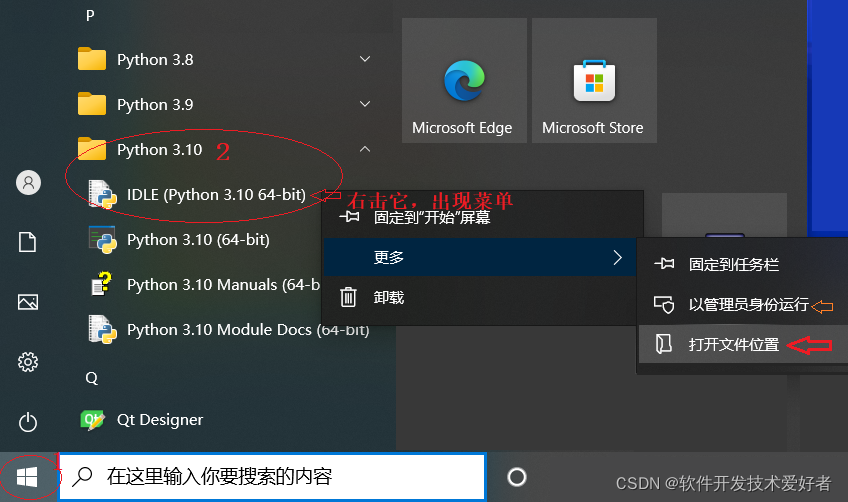The width and height of the screenshot is (848, 502).
Task: Launch Python 3.10 (64-bit) icon
Action: pyautogui.click(x=103, y=240)
